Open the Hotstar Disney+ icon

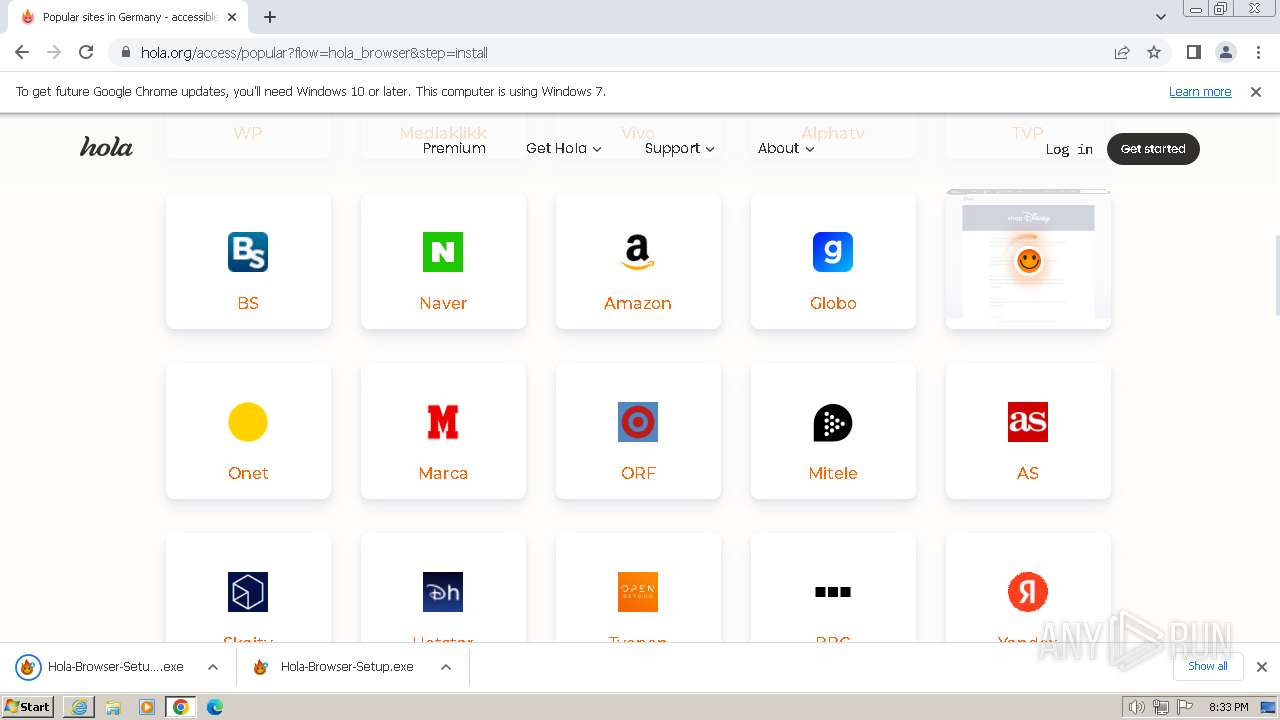(443, 592)
